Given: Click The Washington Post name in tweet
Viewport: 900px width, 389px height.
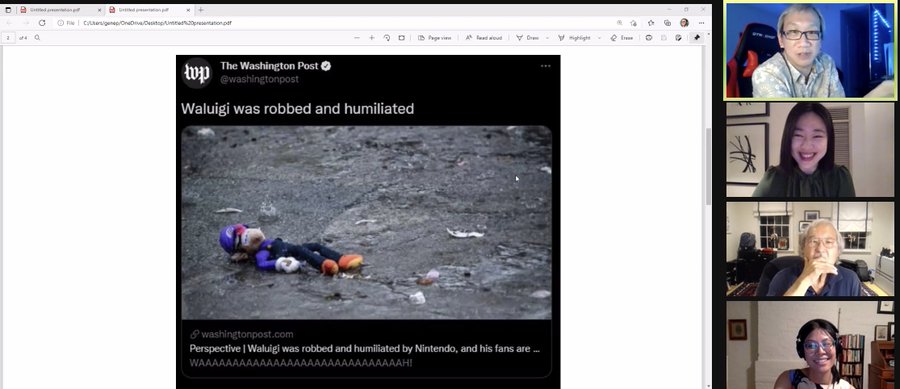Looking at the screenshot, I should point(269,66).
